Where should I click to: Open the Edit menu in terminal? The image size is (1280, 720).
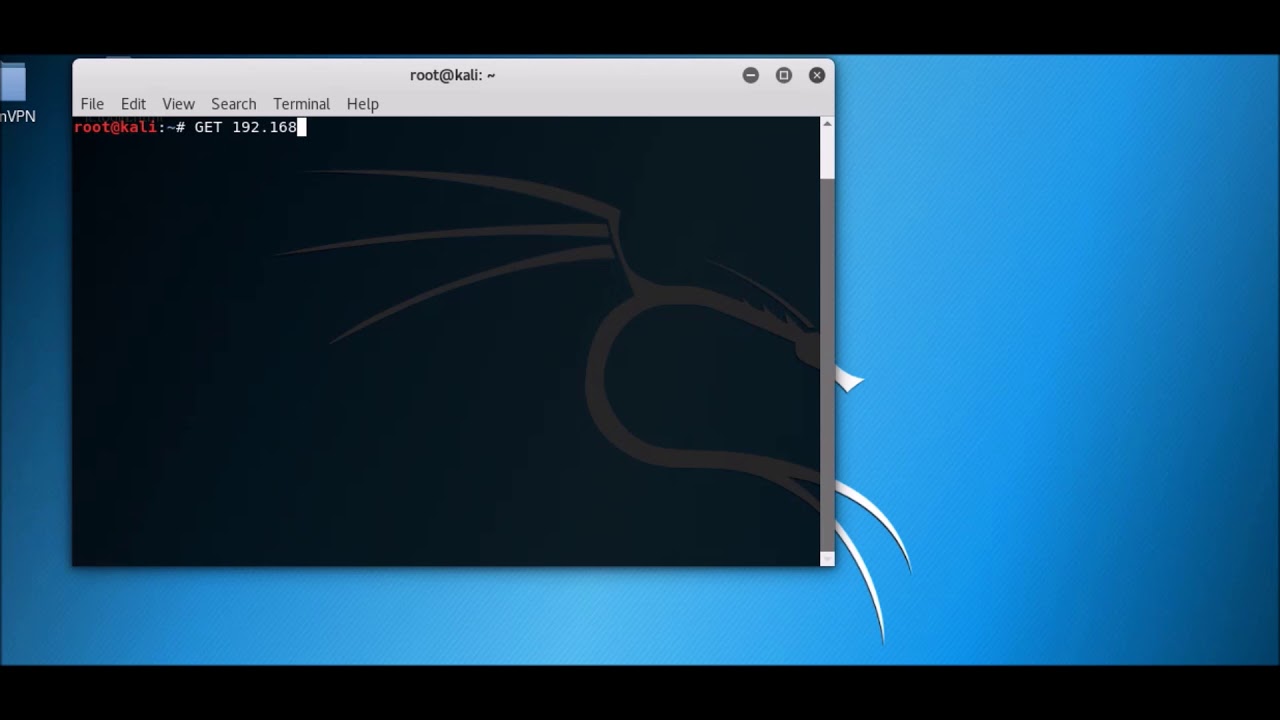[133, 104]
